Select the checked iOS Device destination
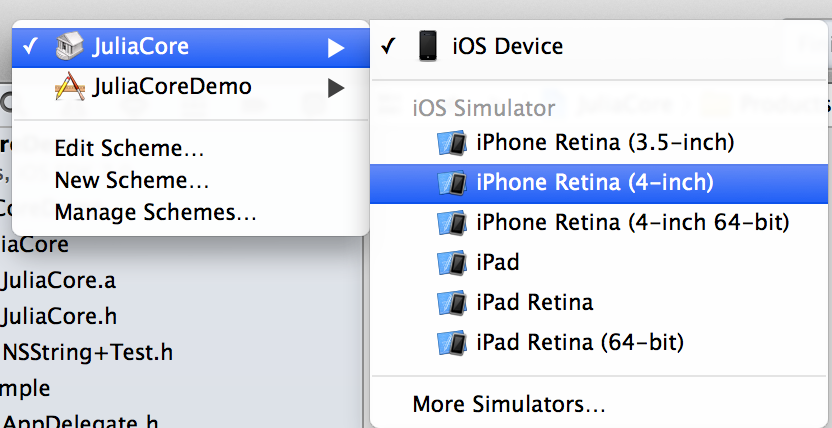The width and height of the screenshot is (832, 428). tap(599, 47)
